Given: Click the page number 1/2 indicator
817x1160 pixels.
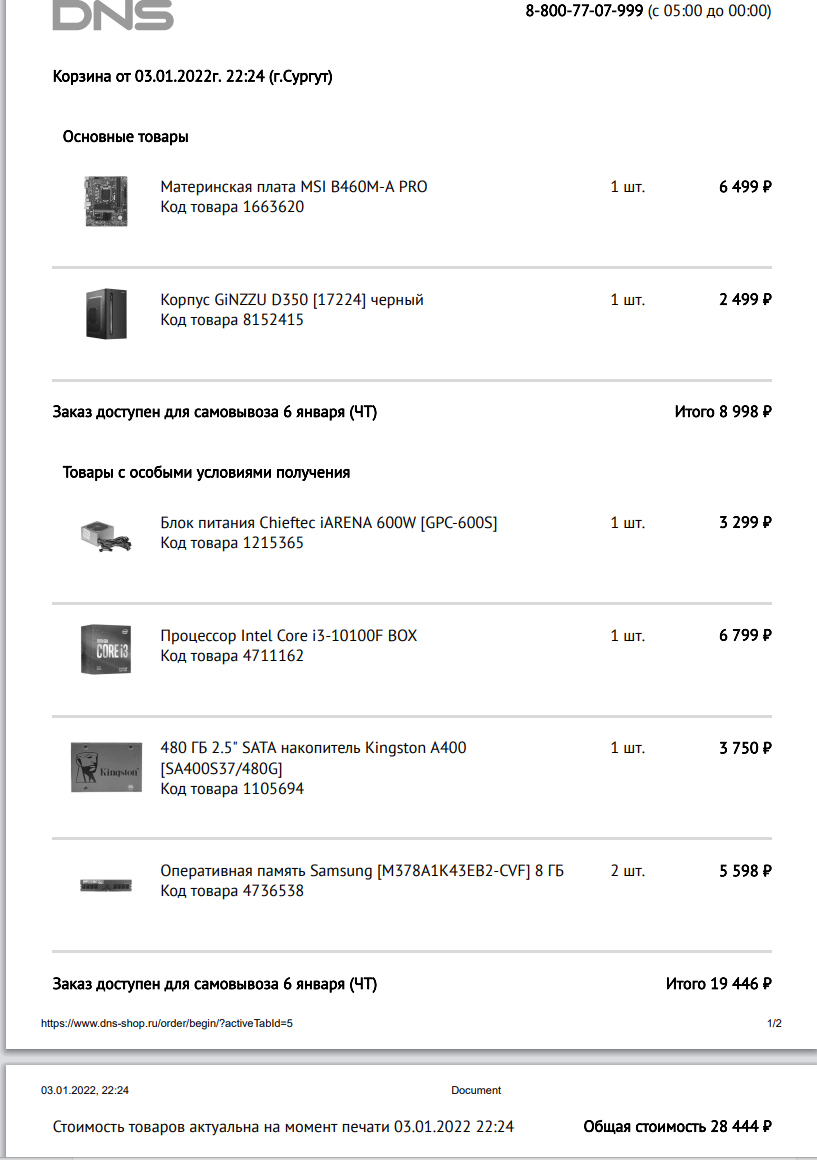Looking at the screenshot, I should tap(774, 1024).
